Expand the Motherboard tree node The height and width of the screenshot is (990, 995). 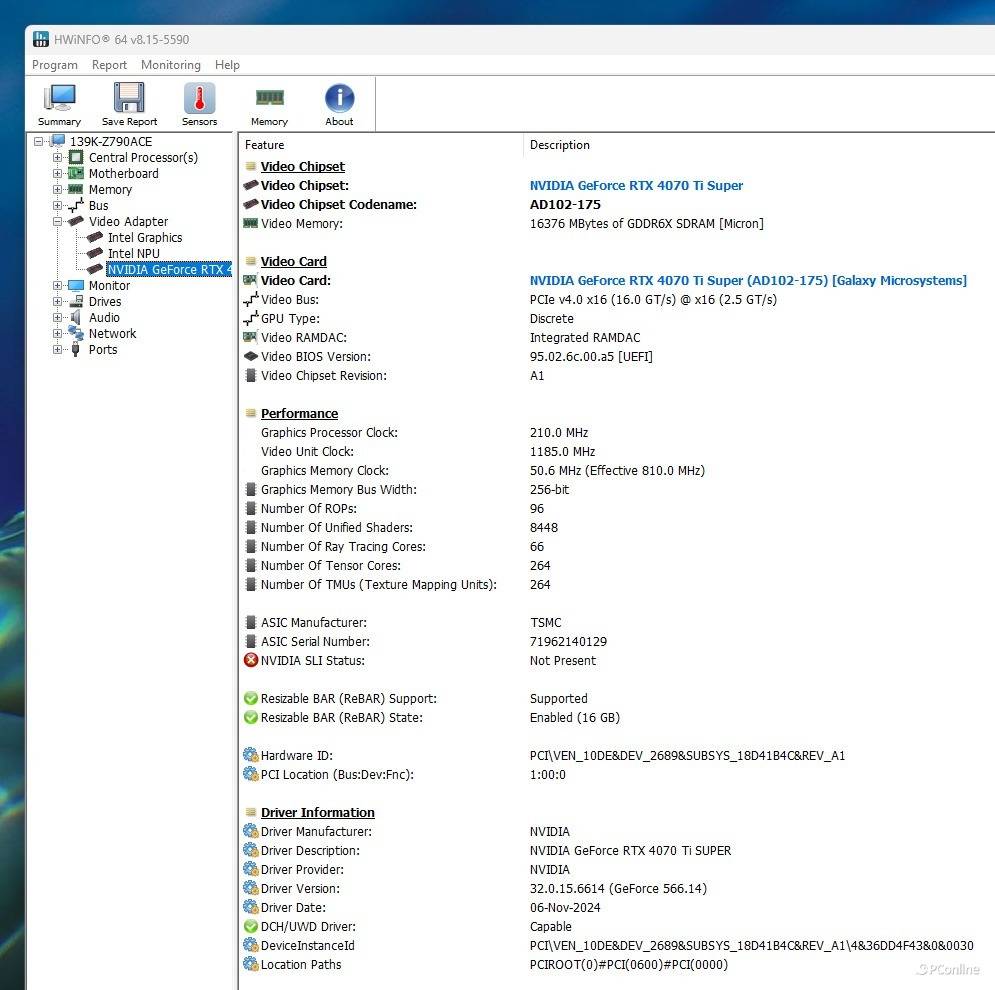click(x=58, y=174)
